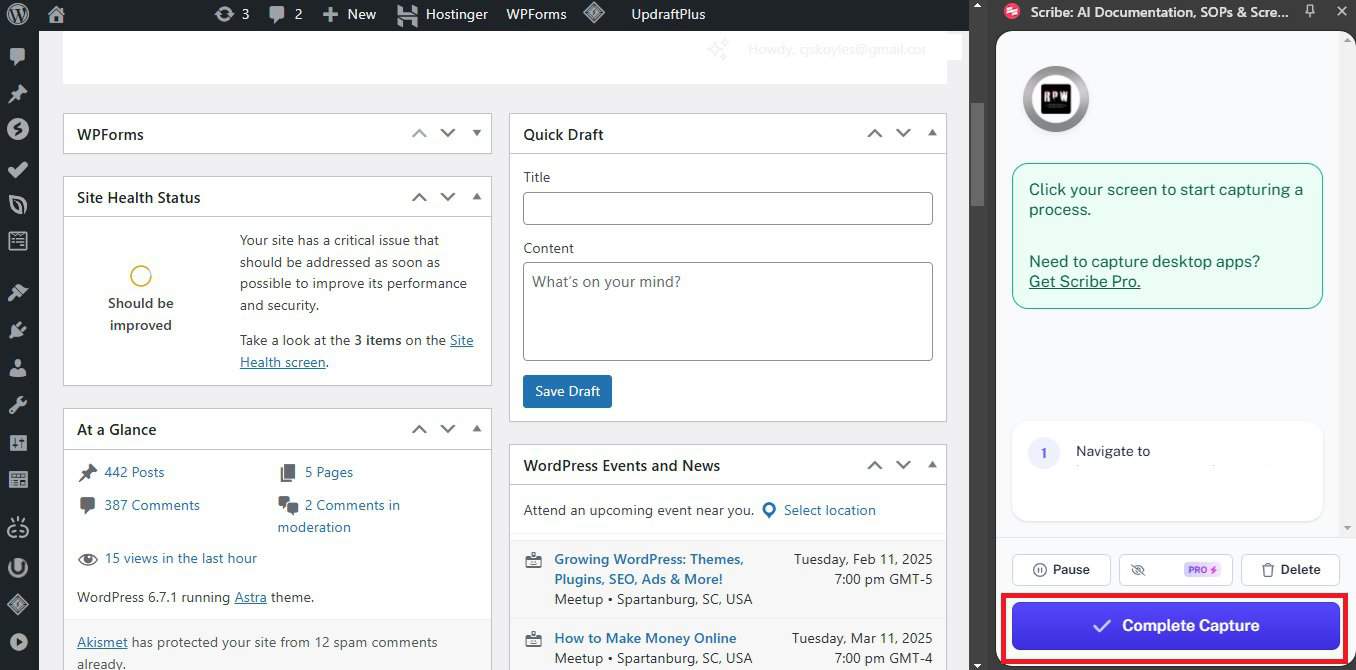1356x670 pixels.
Task: Collapse the Site Health Status widget
Action: click(476, 196)
